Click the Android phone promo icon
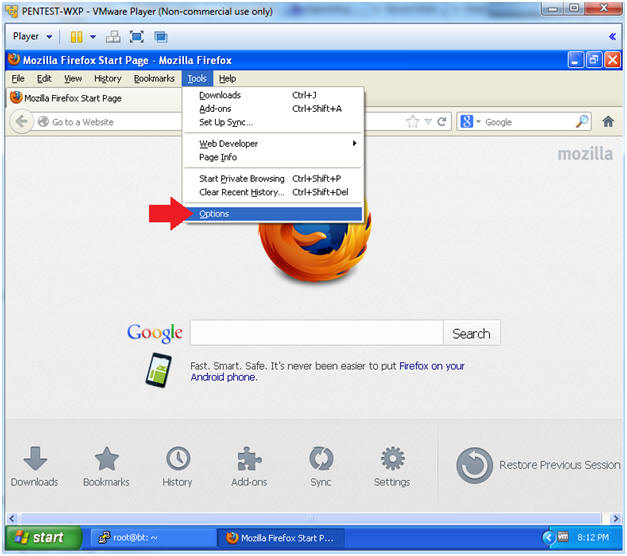The image size is (627, 556). tap(158, 370)
